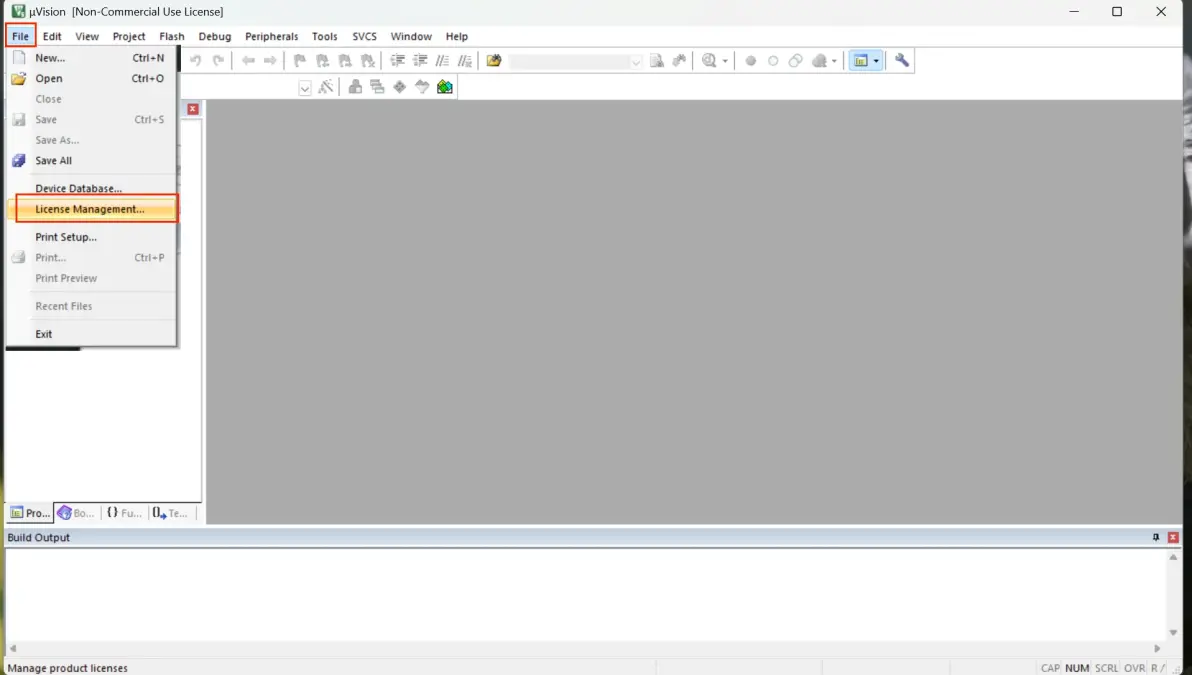Open the Window menu
The width and height of the screenshot is (1192, 675).
click(x=411, y=36)
